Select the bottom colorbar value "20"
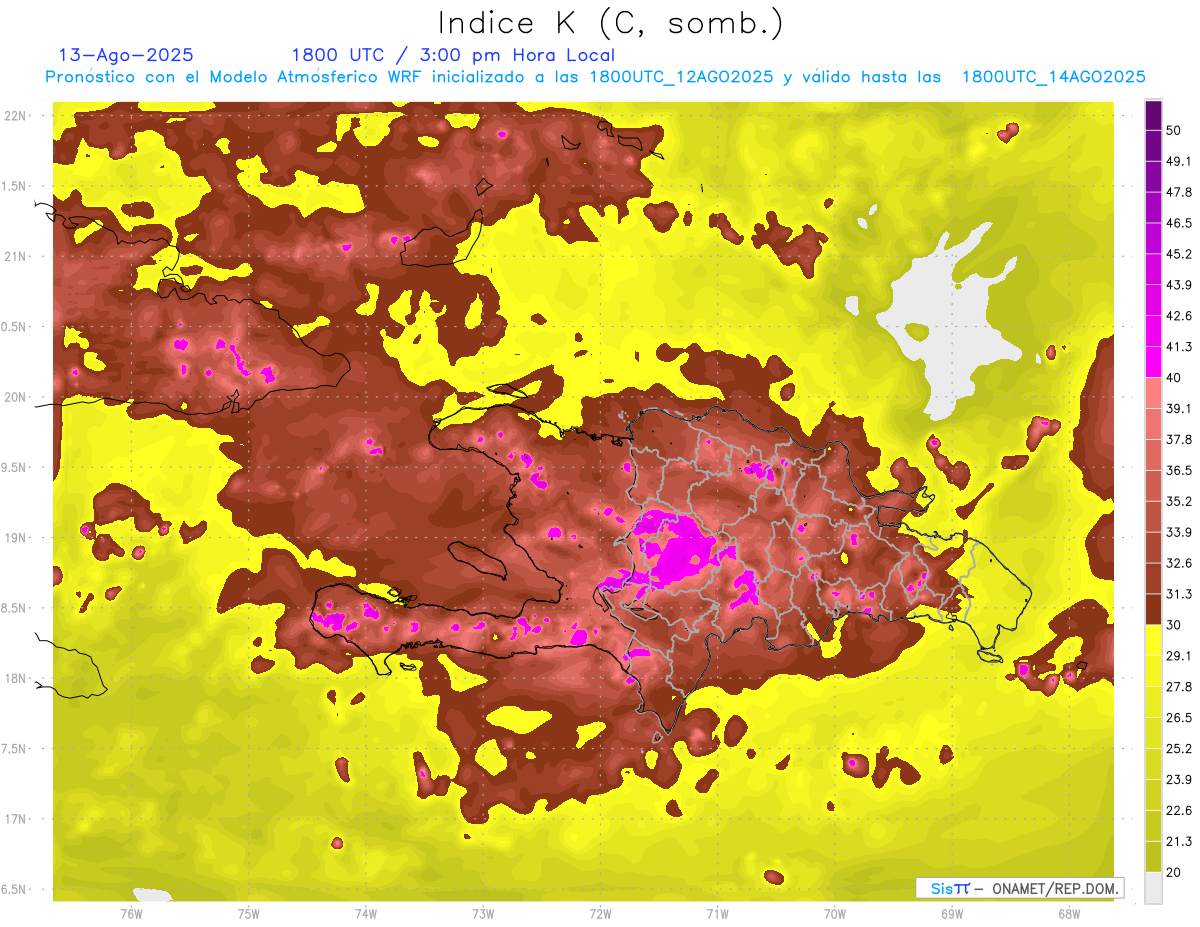 (x=1174, y=872)
